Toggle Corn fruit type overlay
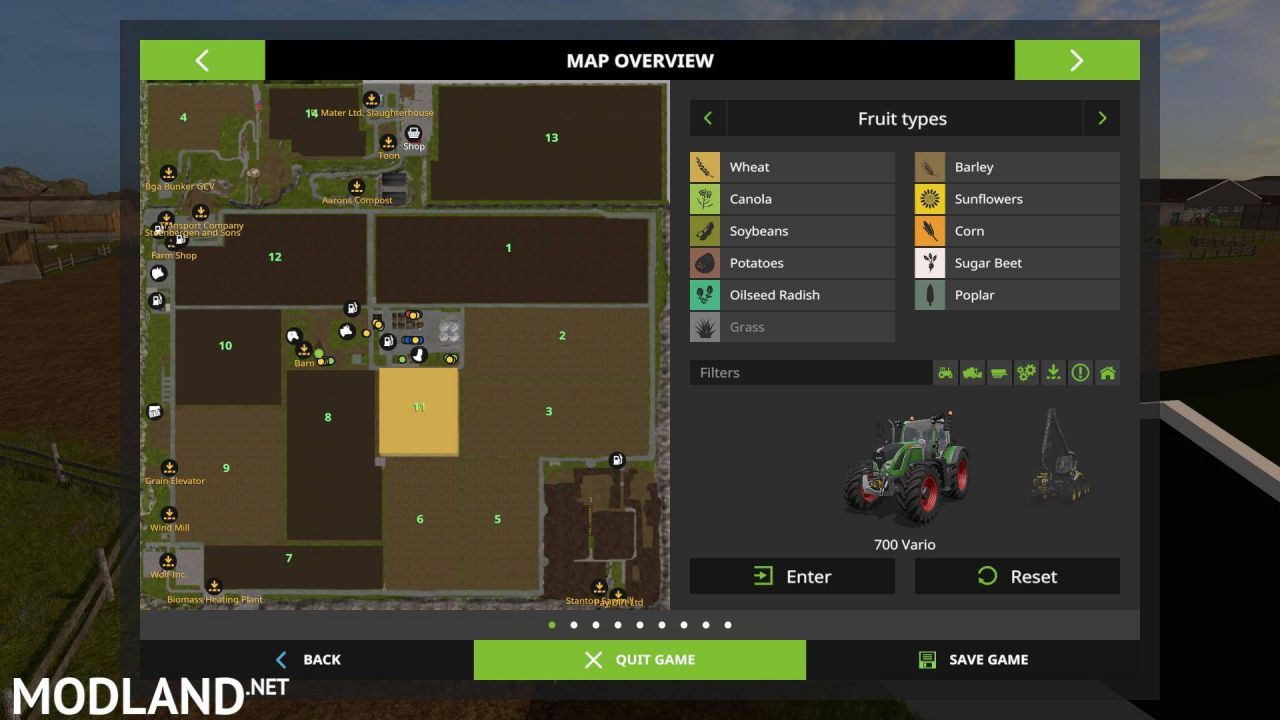Screen dimensions: 1280x720 click(x=1017, y=231)
